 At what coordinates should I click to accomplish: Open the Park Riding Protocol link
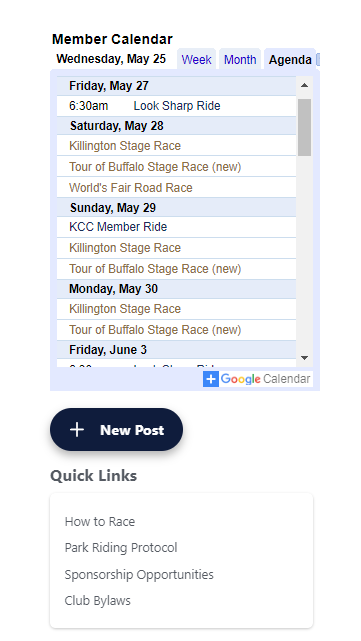[x=121, y=548]
